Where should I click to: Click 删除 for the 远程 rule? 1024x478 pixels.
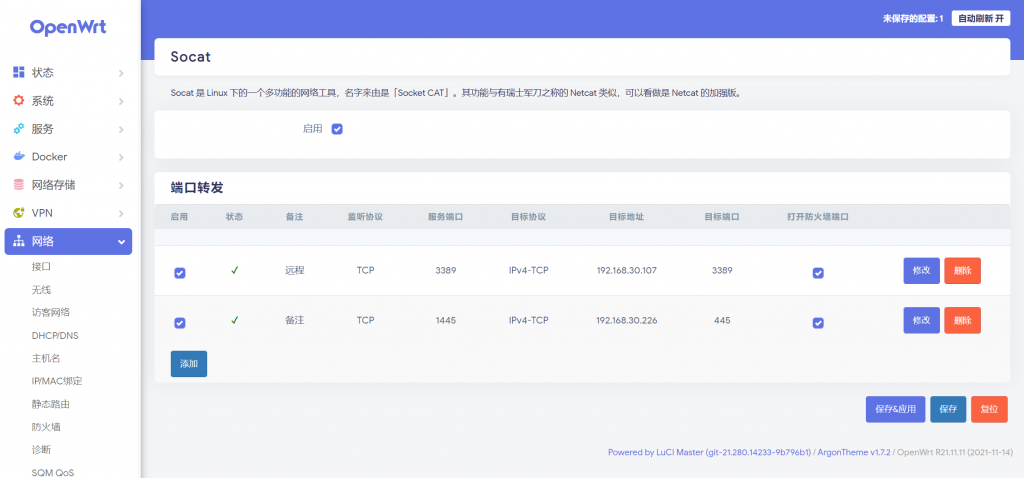[x=963, y=270]
